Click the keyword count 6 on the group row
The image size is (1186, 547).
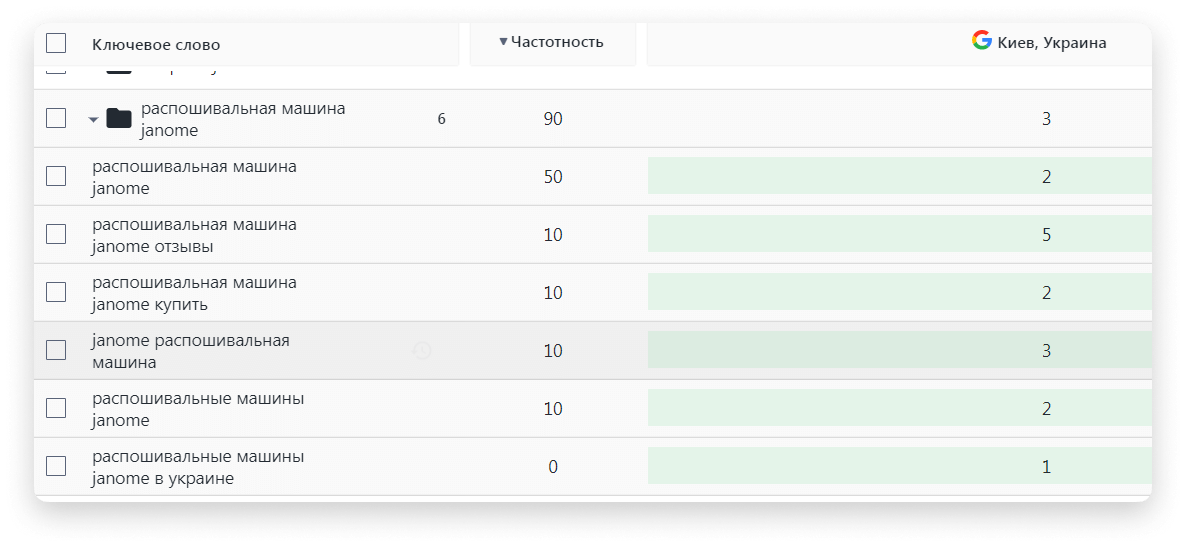tap(442, 119)
